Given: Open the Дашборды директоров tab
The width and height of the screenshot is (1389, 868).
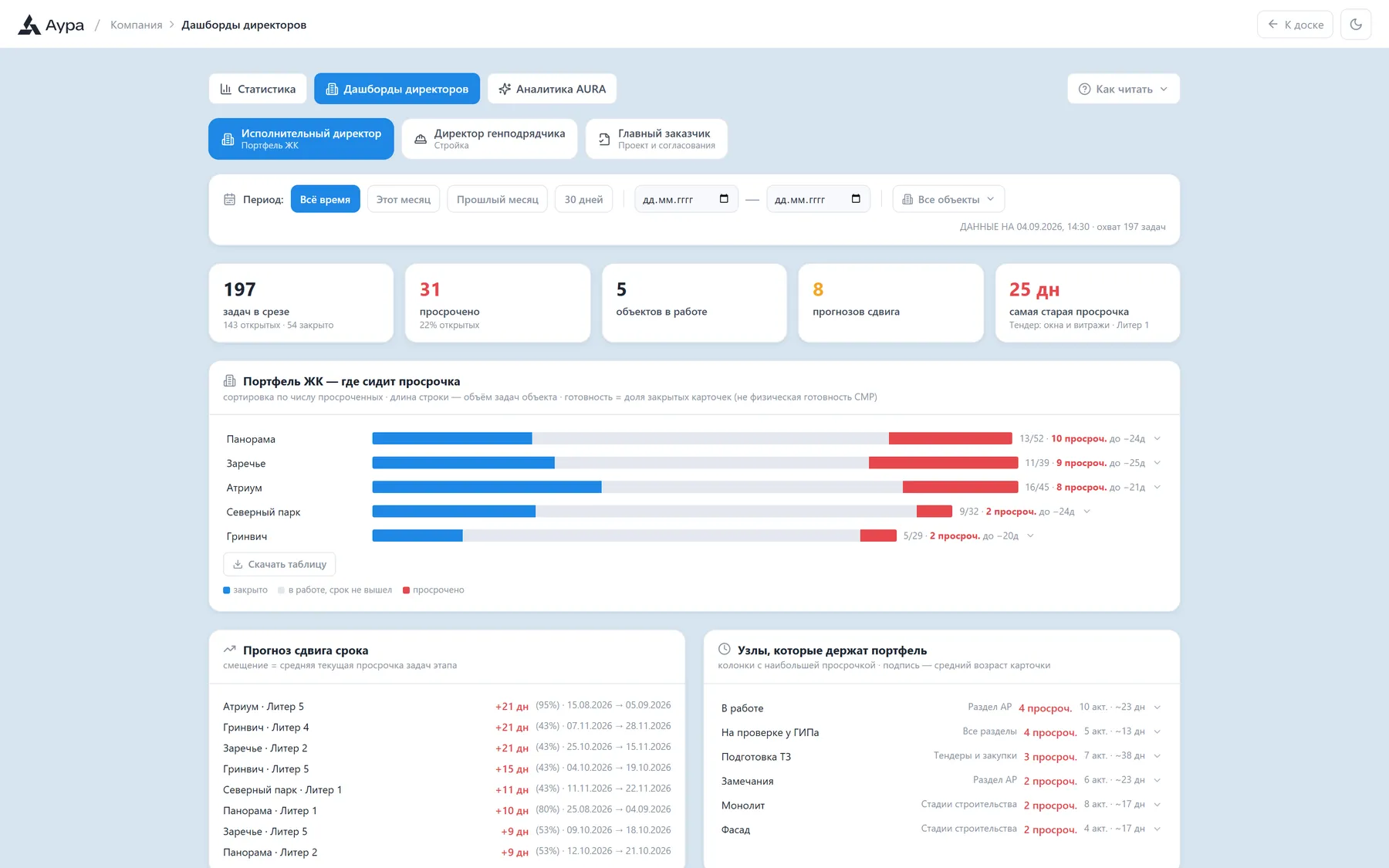Looking at the screenshot, I should click(397, 89).
